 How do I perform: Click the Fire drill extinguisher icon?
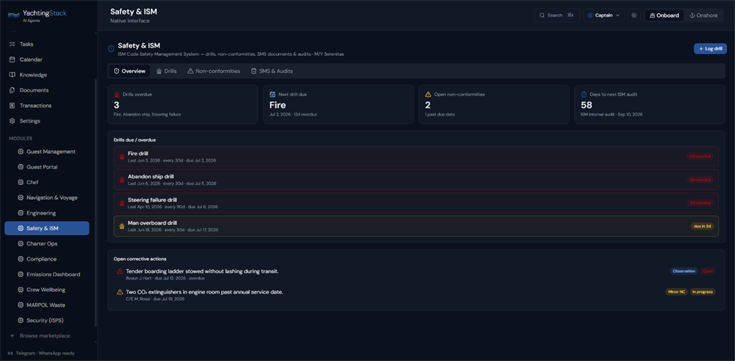(x=122, y=157)
